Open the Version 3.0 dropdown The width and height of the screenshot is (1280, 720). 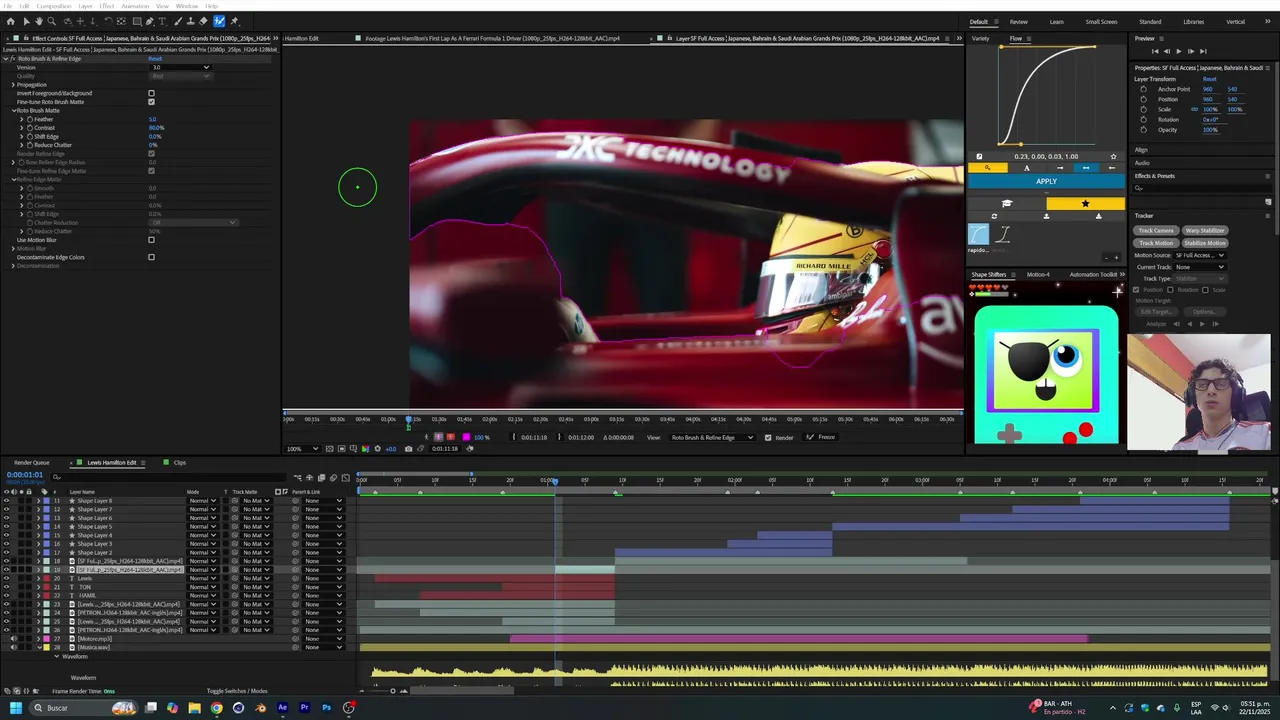click(180, 67)
